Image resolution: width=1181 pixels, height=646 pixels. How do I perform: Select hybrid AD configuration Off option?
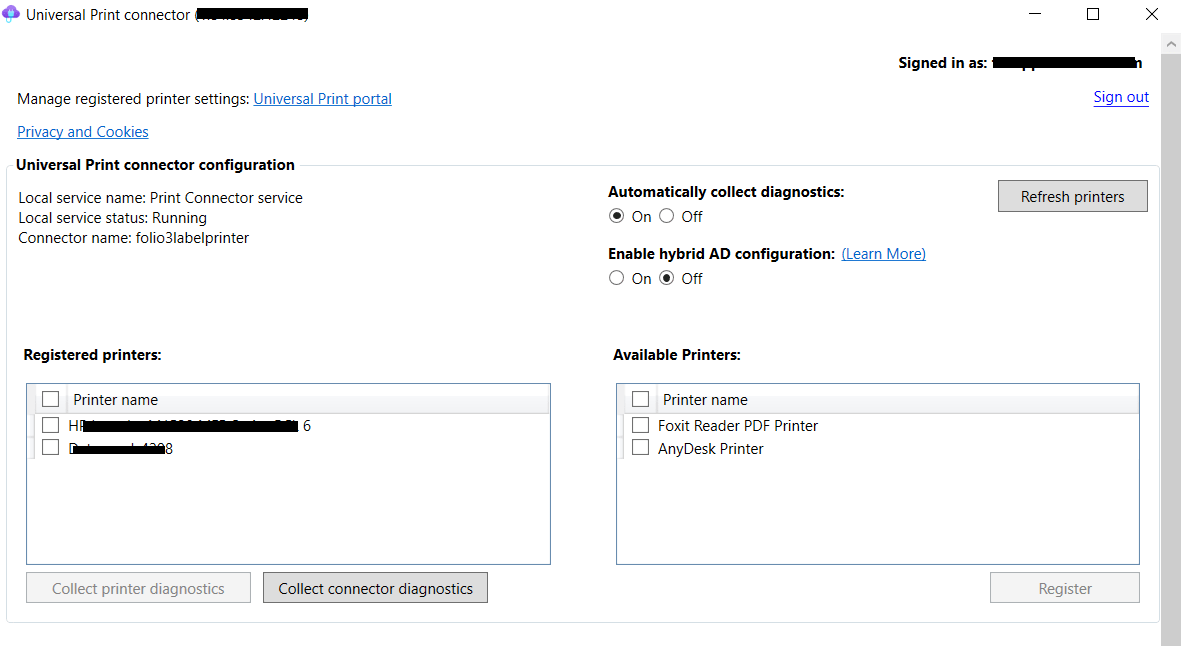tap(667, 279)
